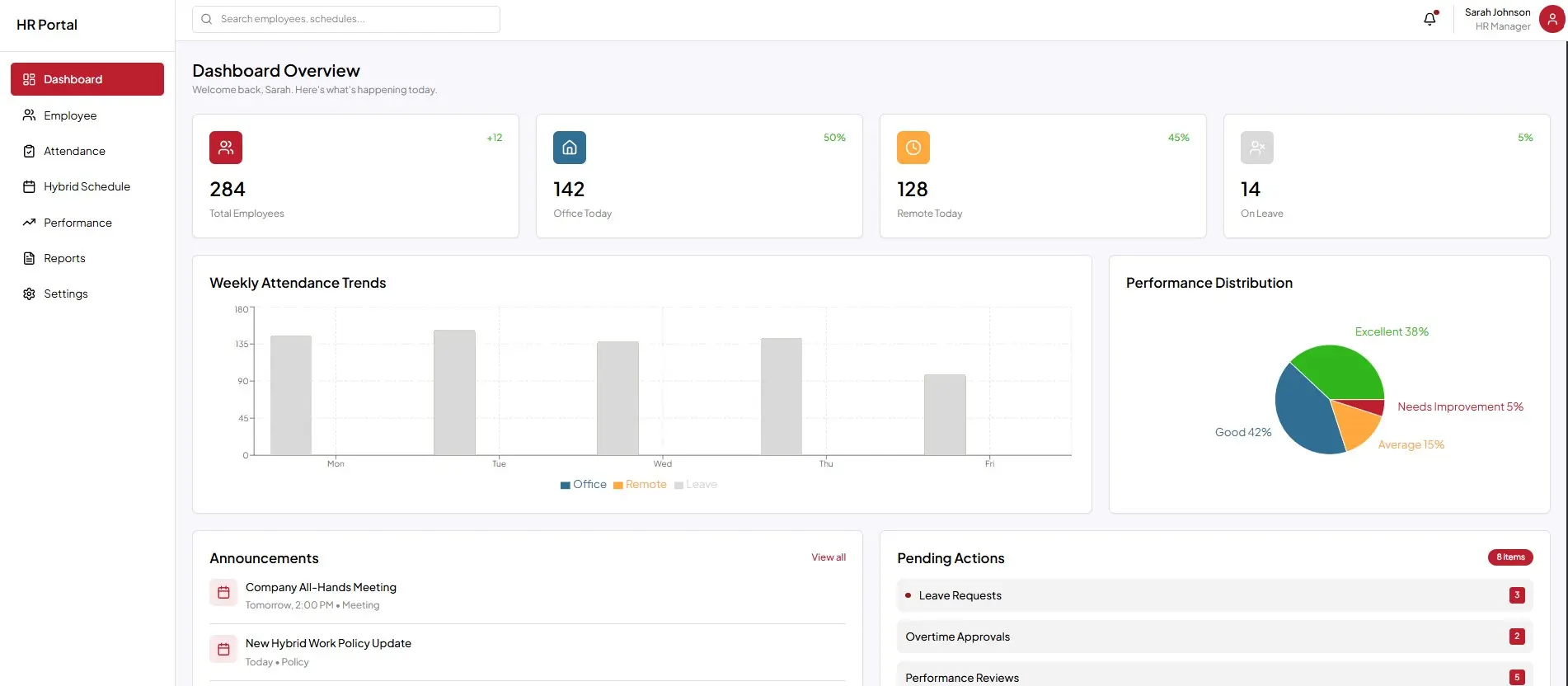
Task: Open the Employee menu item
Action: tap(70, 115)
